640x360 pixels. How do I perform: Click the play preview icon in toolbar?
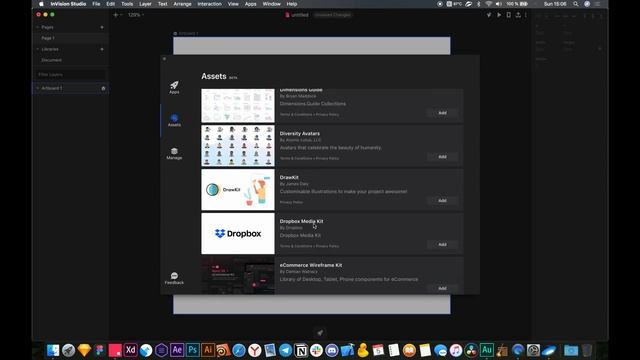point(499,15)
